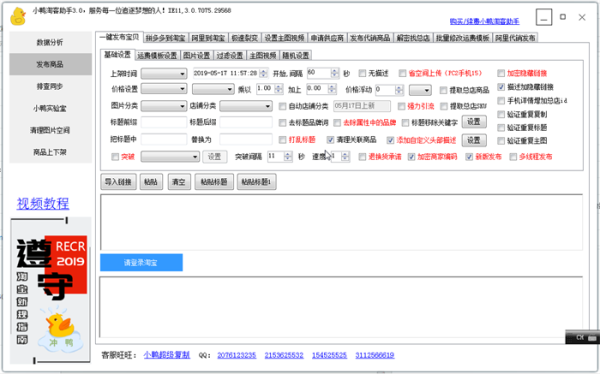
Task: Click into the 标题前缀 input field
Action: tap(164, 122)
